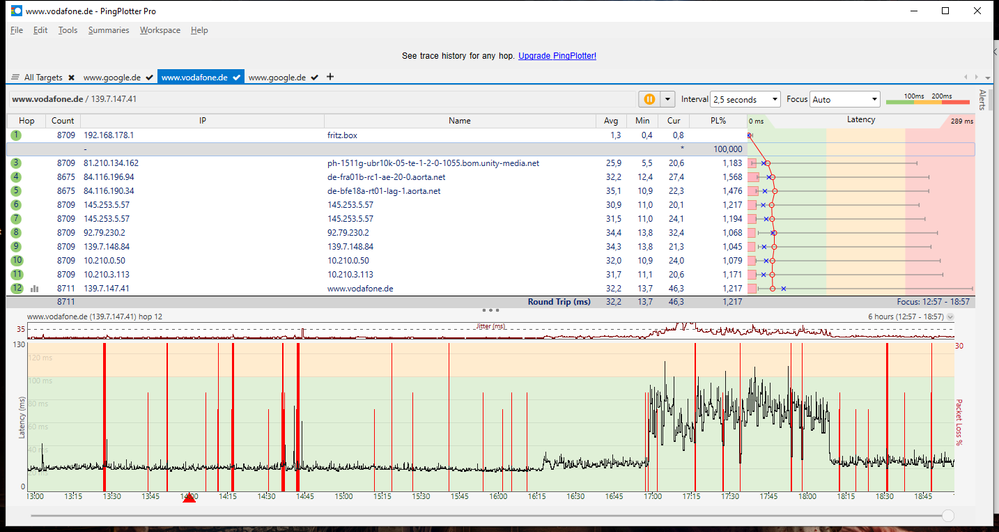Expand the Interval 2,5 seconds dropdown
The width and height of the screenshot is (999, 532).
pos(773,100)
